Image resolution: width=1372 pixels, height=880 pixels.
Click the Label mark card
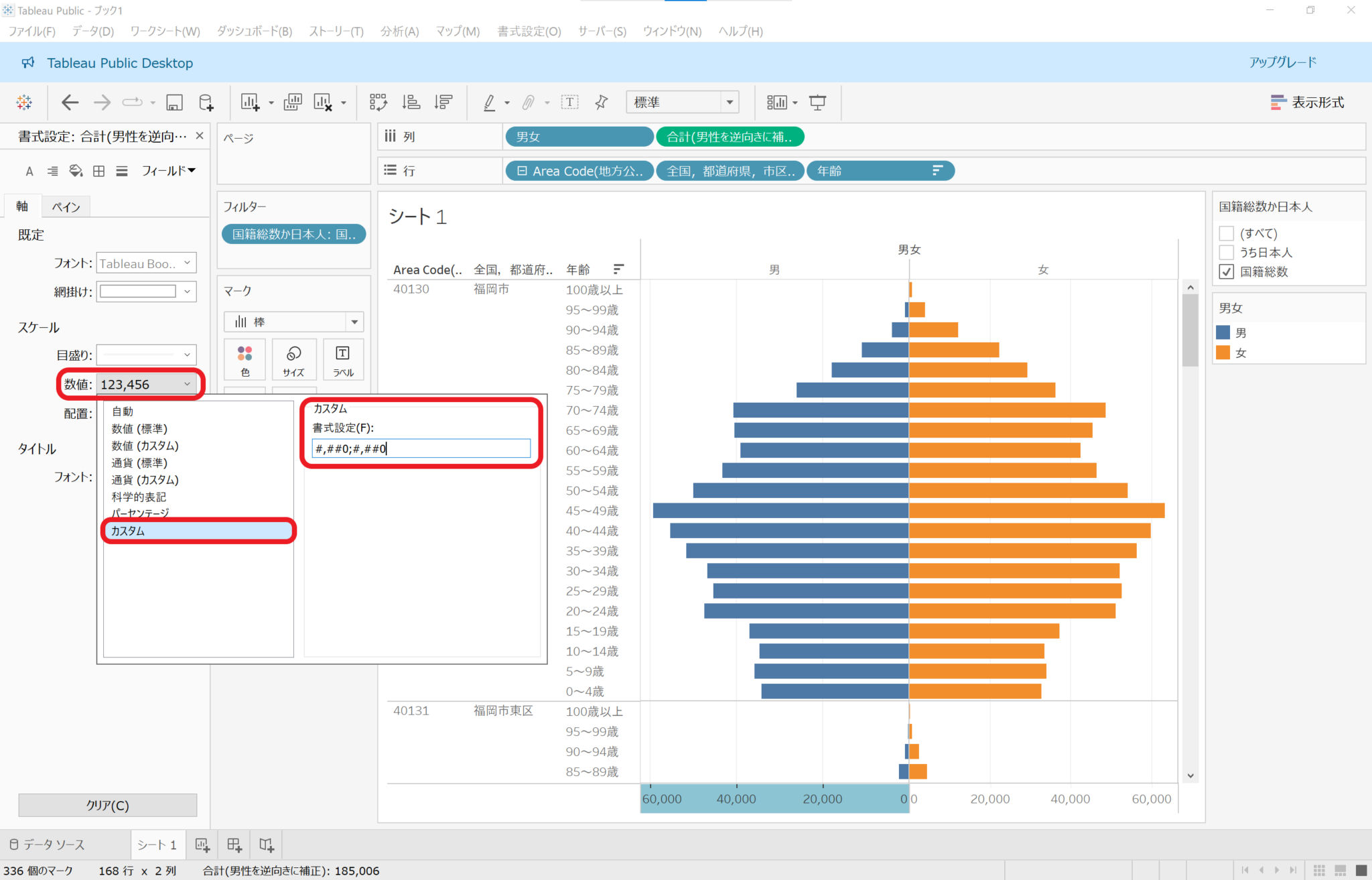coord(343,360)
